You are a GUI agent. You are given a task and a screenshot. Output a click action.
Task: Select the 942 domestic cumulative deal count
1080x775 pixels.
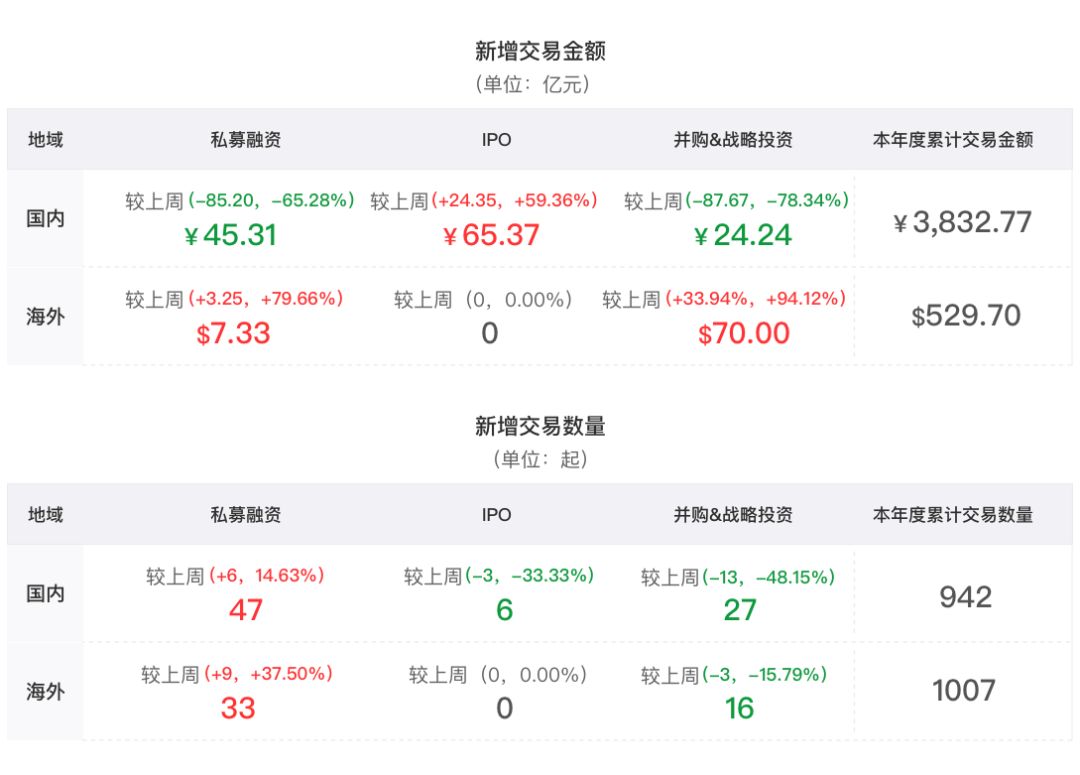pos(965,597)
